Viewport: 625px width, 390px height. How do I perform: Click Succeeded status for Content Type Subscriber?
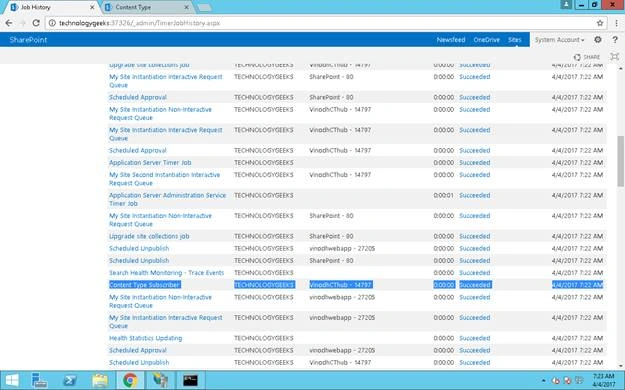click(475, 285)
